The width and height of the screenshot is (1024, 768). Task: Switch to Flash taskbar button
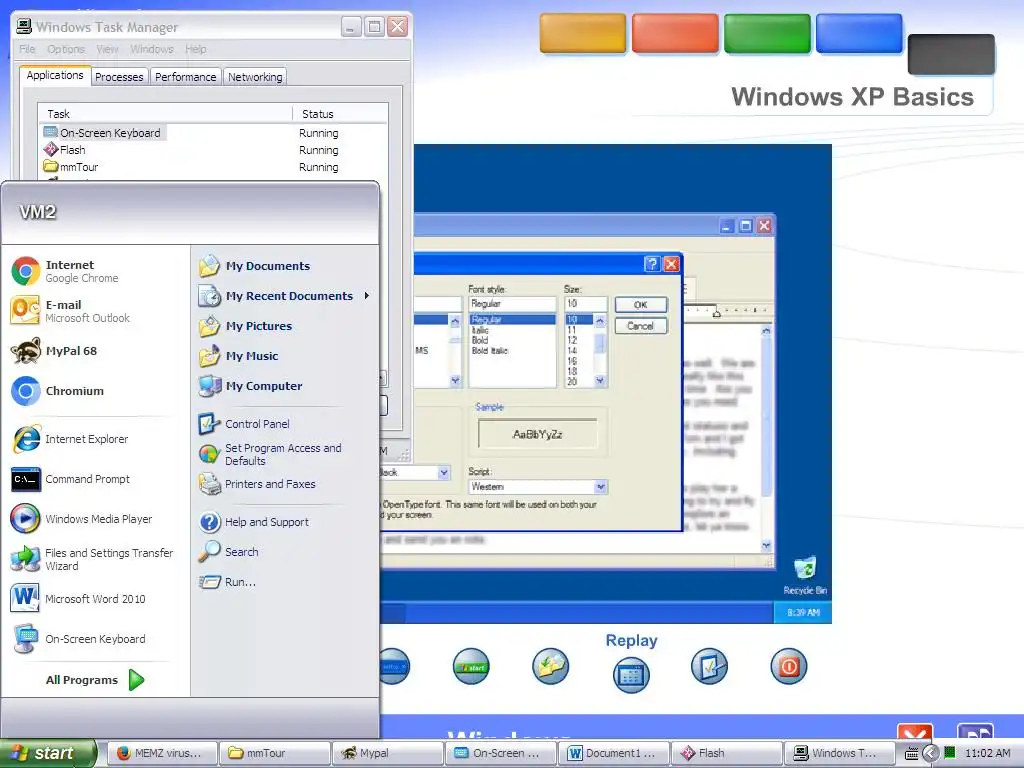pyautogui.click(x=728, y=753)
